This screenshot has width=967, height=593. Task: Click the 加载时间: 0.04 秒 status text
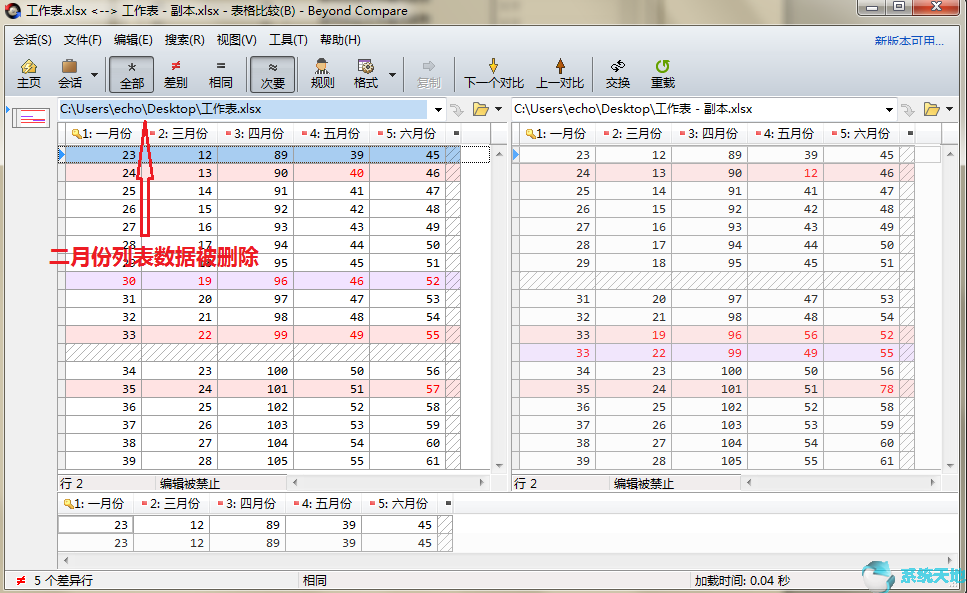742,581
